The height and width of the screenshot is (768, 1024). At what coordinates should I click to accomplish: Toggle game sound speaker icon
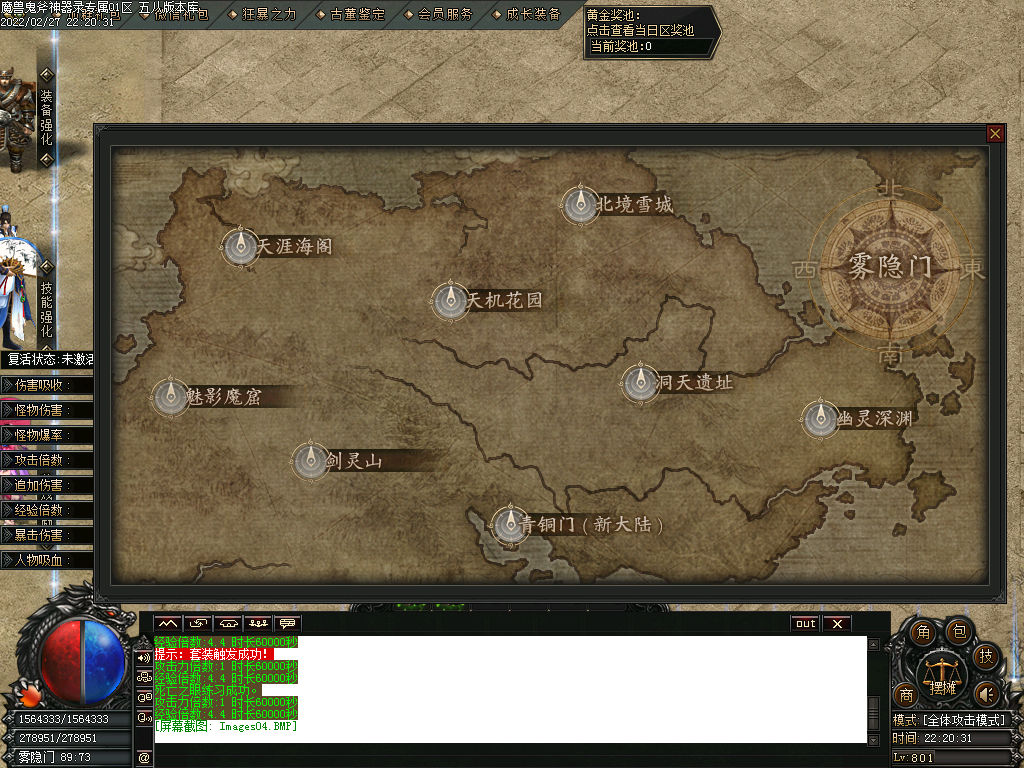tap(985, 694)
